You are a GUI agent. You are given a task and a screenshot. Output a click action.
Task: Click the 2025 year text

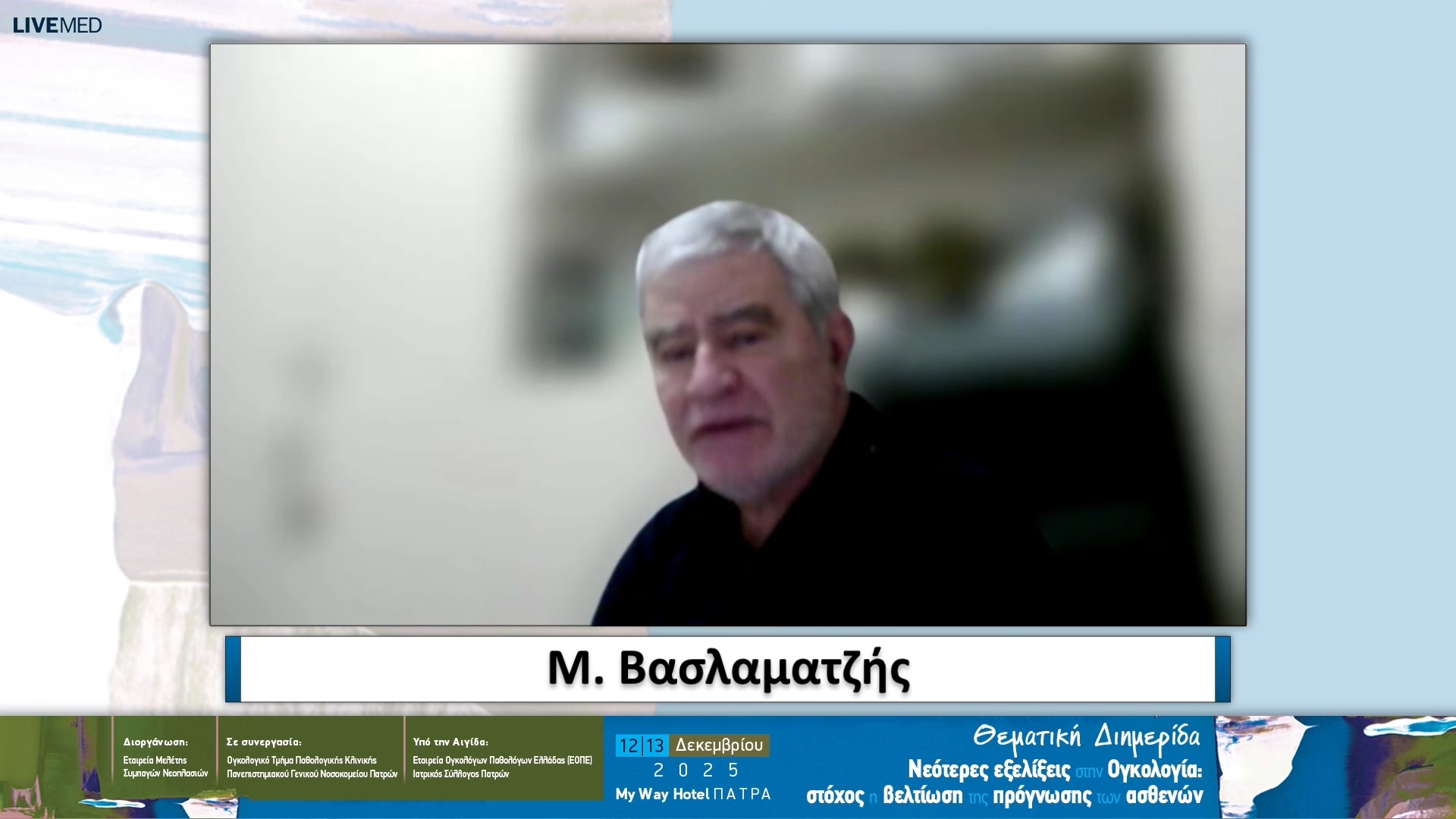point(696,770)
